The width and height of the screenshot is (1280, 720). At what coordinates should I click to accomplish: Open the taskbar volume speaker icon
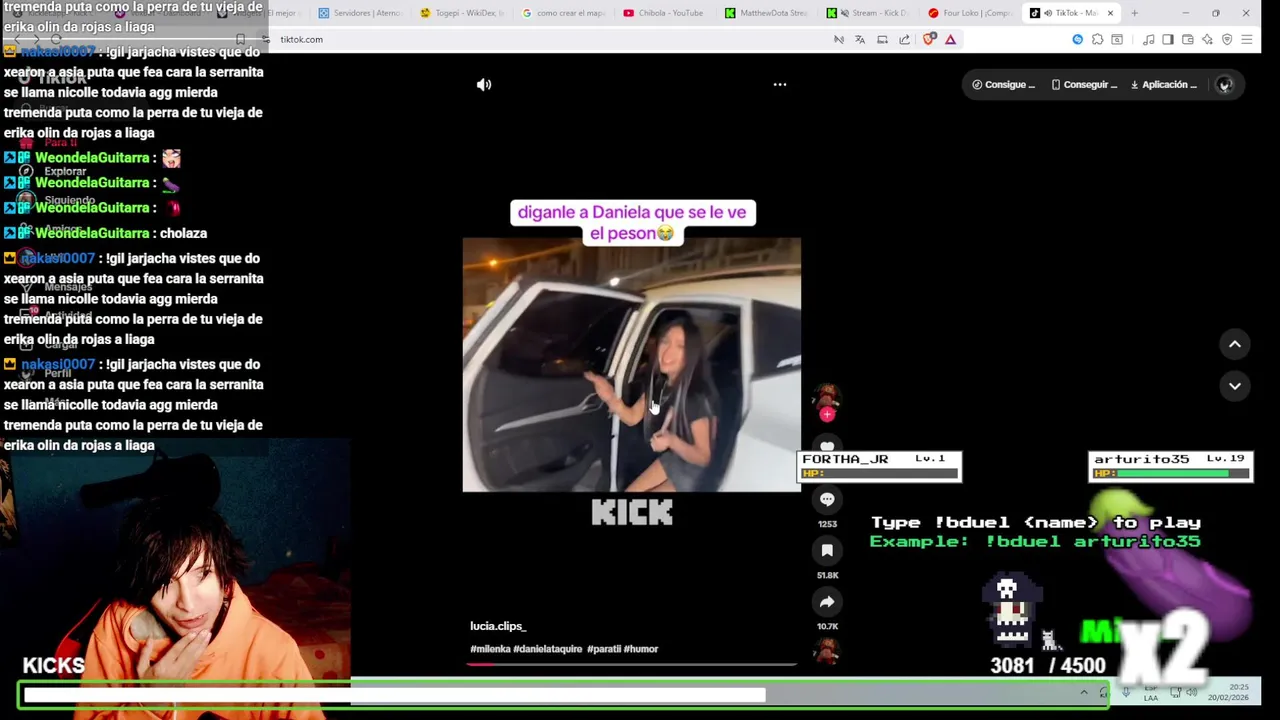pyautogui.click(x=1193, y=692)
